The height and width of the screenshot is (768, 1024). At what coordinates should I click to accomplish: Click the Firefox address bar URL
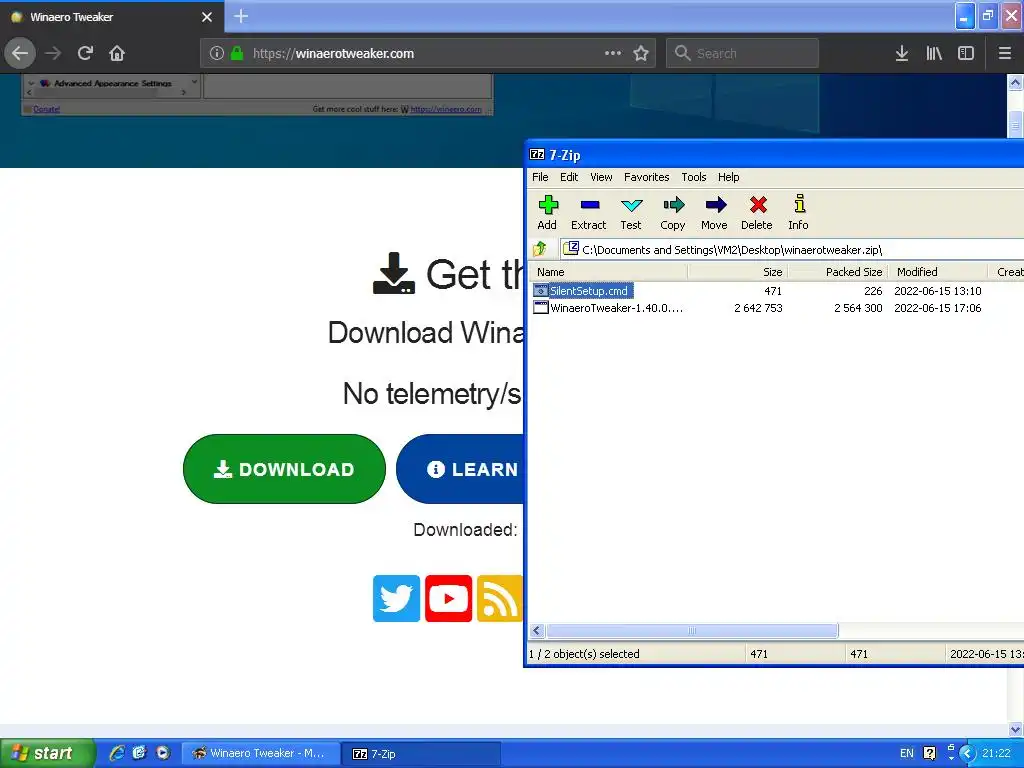[x=333, y=54]
